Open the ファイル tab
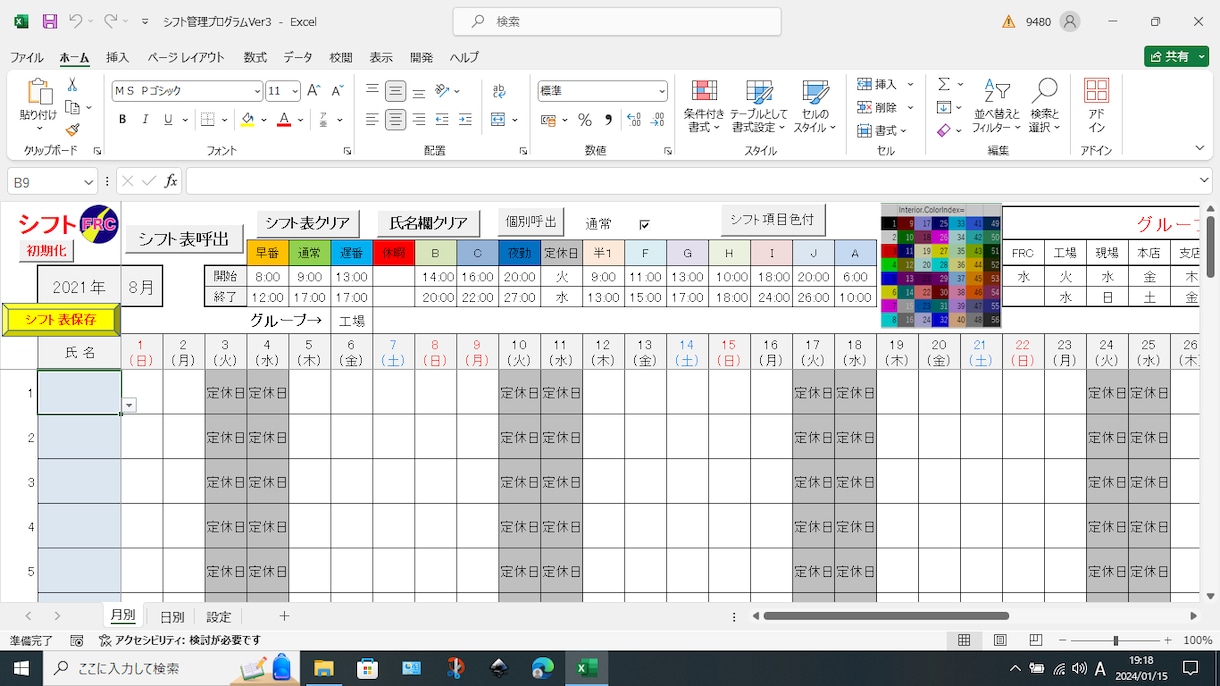Image resolution: width=1220 pixels, height=686 pixels. click(27, 58)
